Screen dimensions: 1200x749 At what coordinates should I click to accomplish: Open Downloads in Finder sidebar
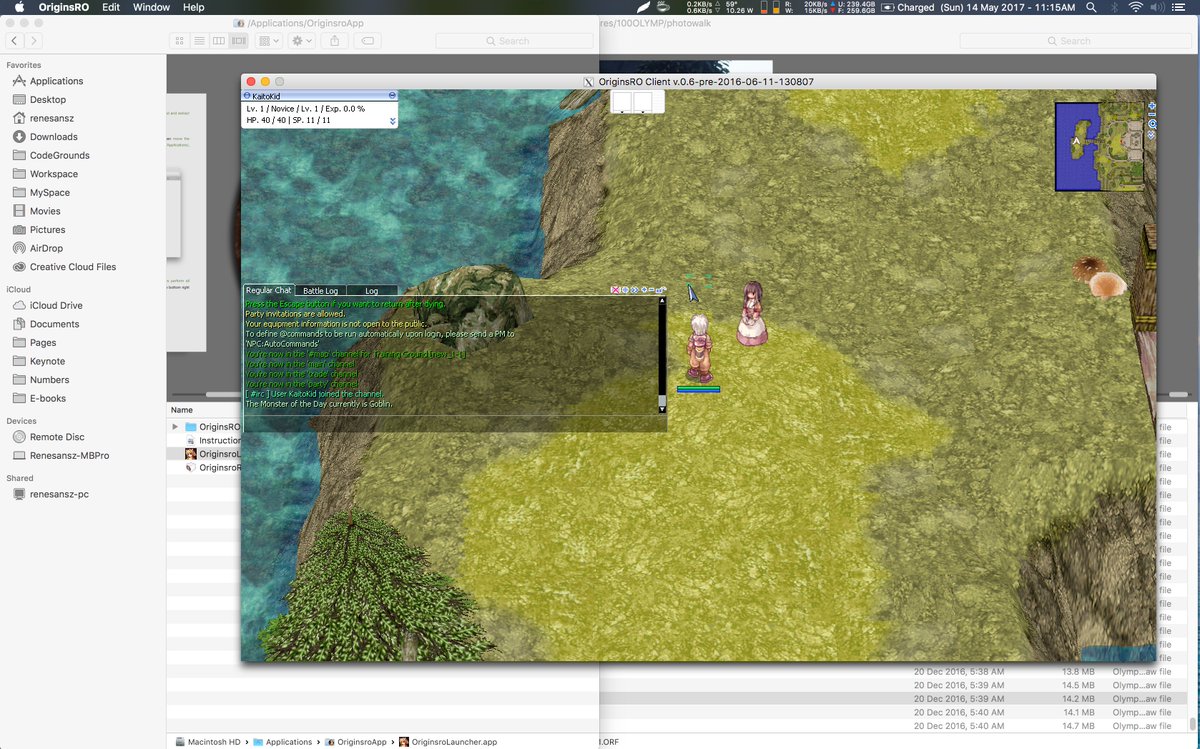[53, 137]
